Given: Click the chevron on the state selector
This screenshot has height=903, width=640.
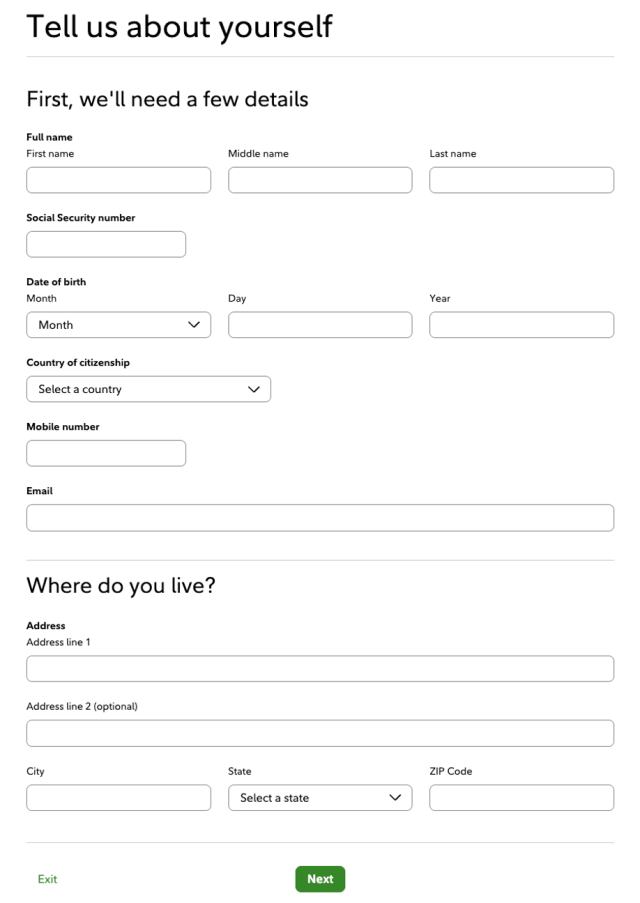Looking at the screenshot, I should click(393, 797).
